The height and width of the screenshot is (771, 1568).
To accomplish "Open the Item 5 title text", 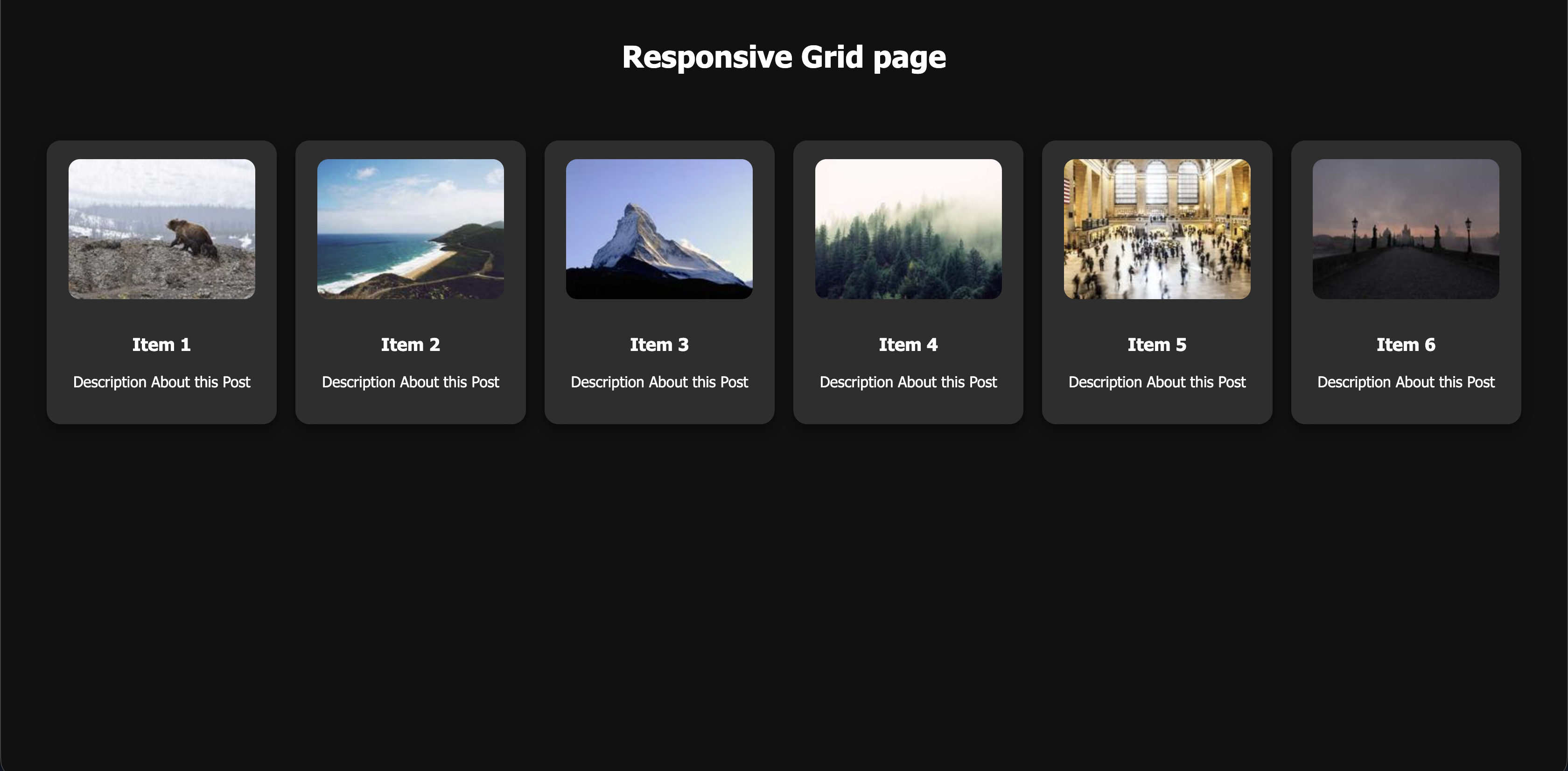I will 1156,344.
